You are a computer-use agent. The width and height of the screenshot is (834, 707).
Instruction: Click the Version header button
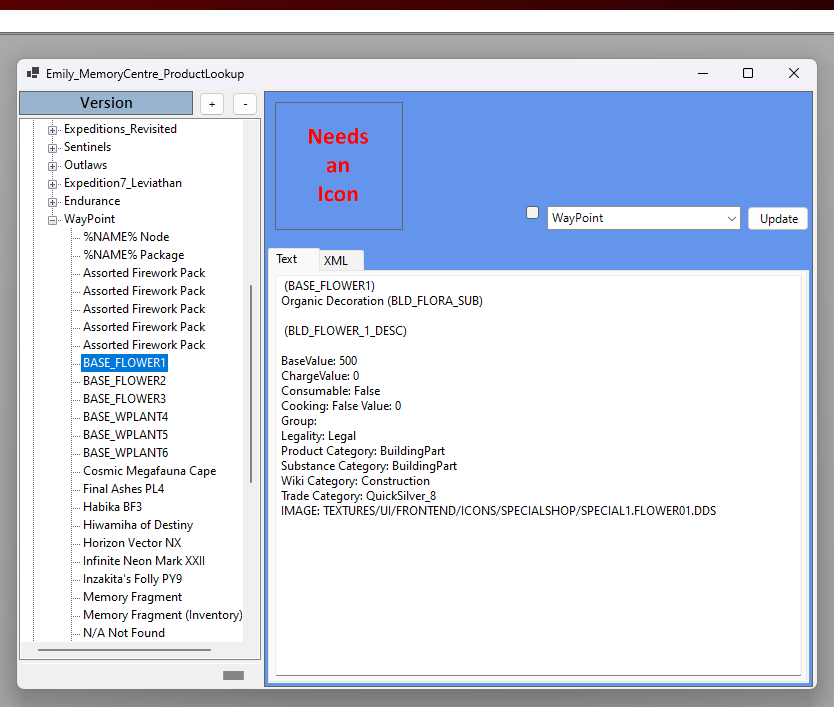[x=106, y=103]
